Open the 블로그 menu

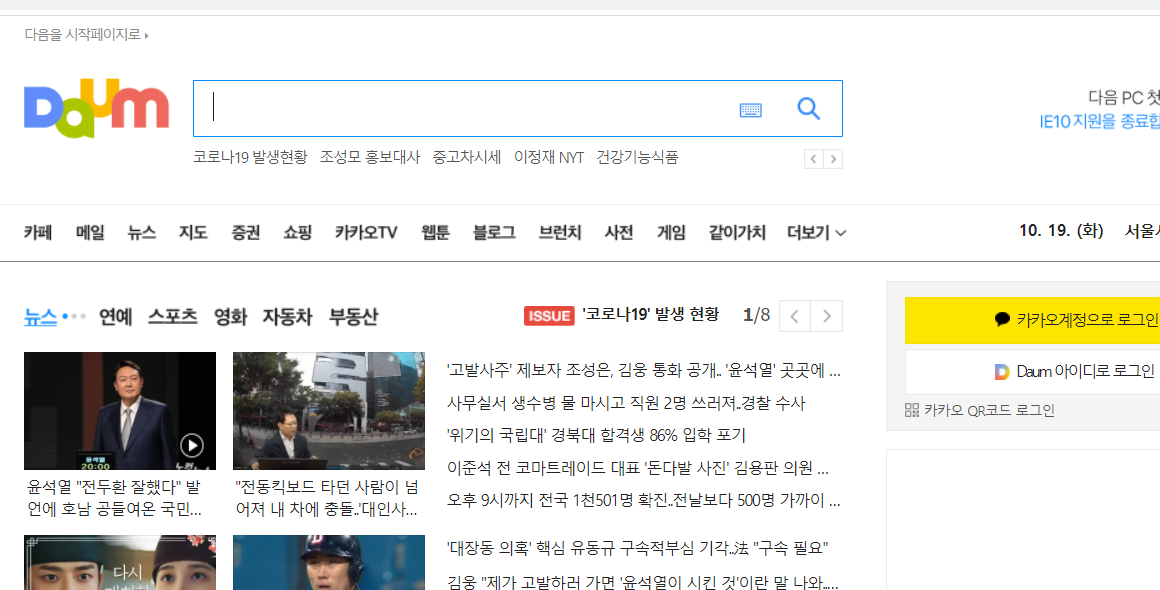tap(494, 232)
